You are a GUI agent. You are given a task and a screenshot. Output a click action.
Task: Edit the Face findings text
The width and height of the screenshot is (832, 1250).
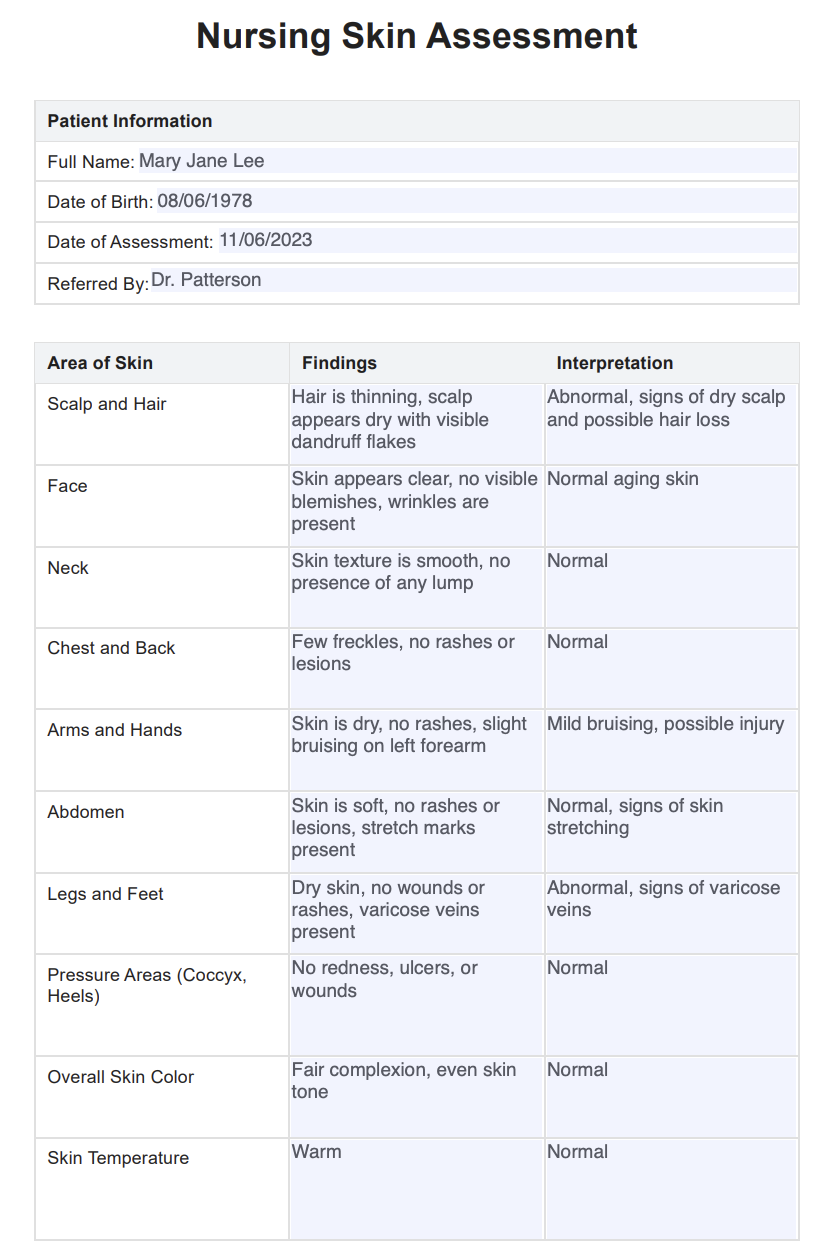[416, 506]
